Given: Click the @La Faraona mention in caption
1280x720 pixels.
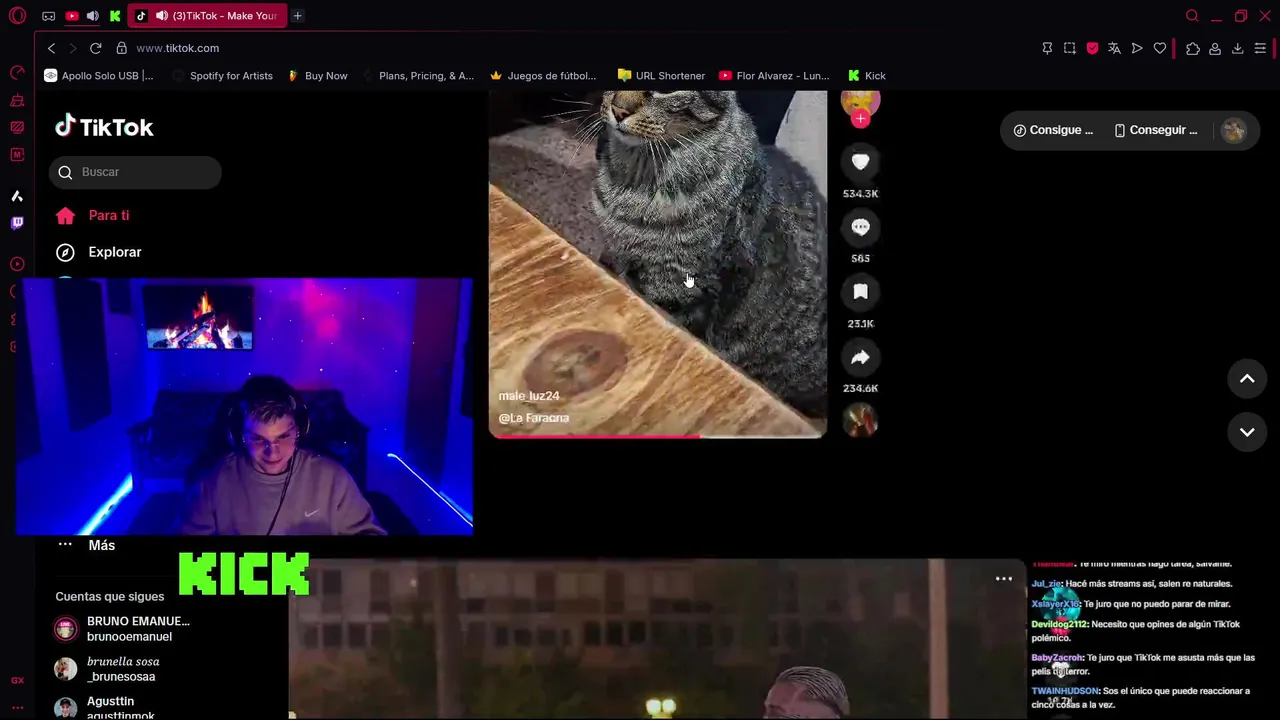Looking at the screenshot, I should pos(534,418).
